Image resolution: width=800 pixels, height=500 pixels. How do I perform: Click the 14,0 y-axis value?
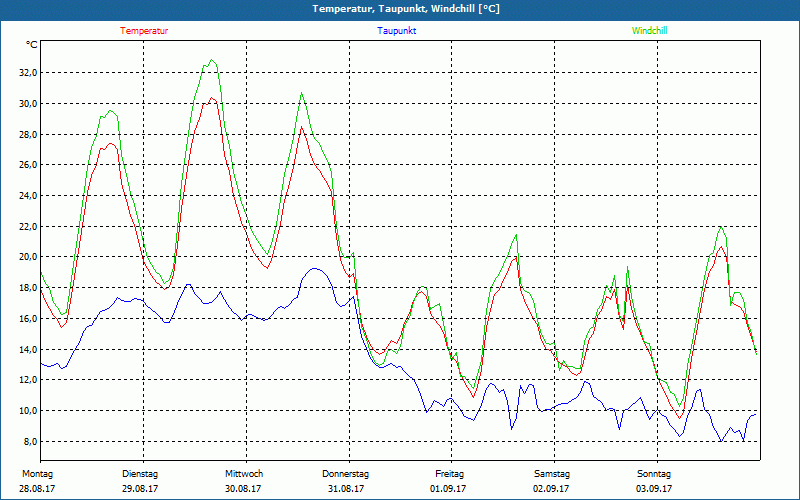coord(28,349)
